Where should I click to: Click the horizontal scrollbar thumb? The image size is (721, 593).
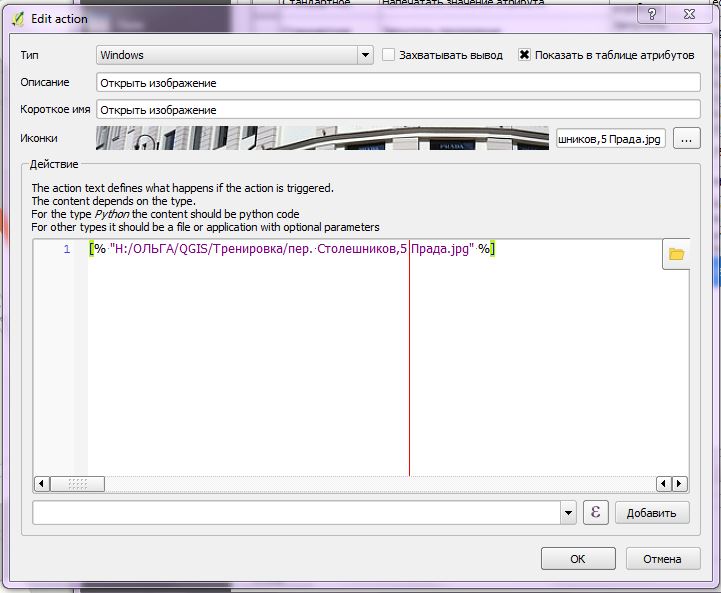tap(77, 484)
